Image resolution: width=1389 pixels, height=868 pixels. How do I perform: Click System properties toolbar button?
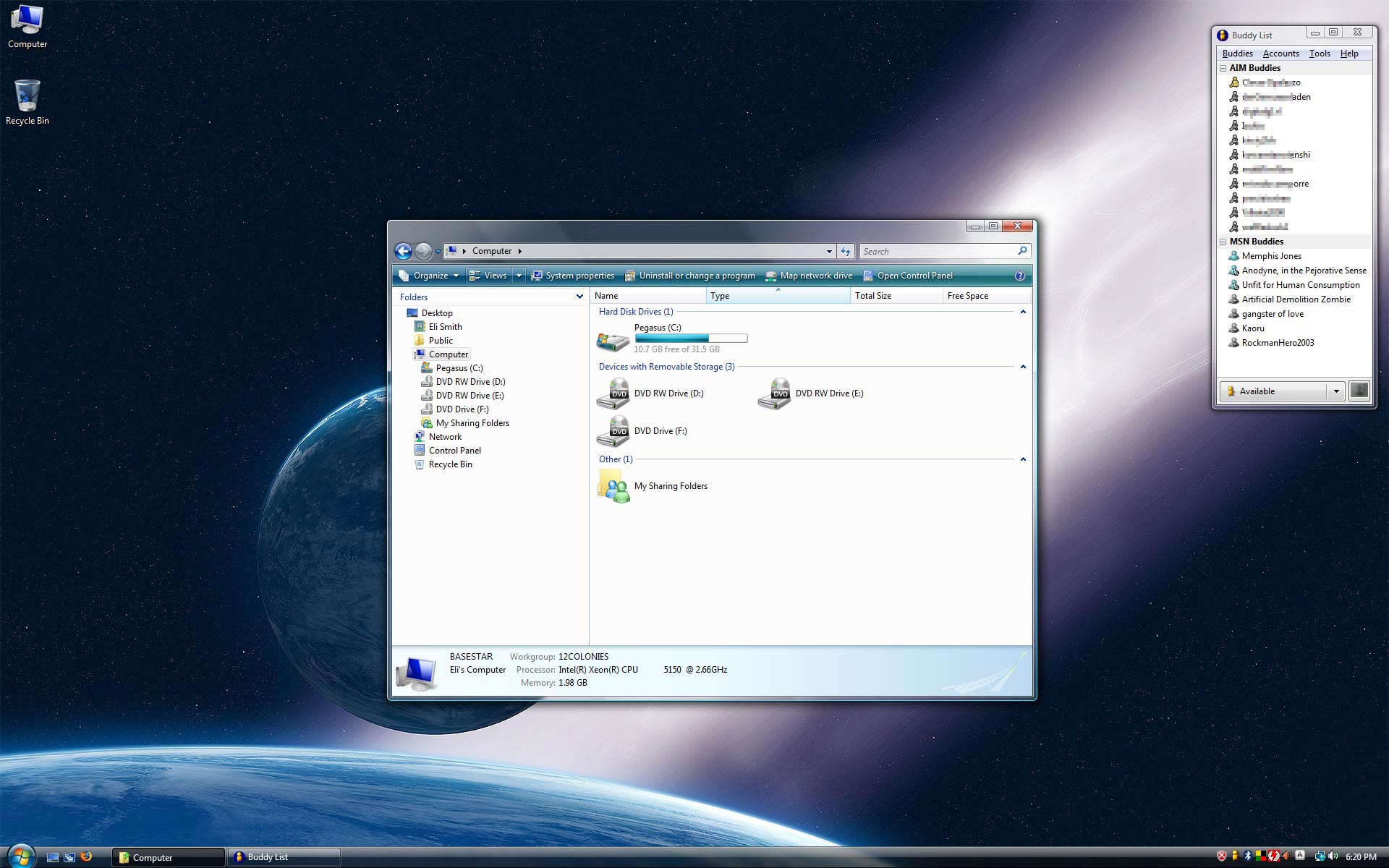pyautogui.click(x=572, y=276)
